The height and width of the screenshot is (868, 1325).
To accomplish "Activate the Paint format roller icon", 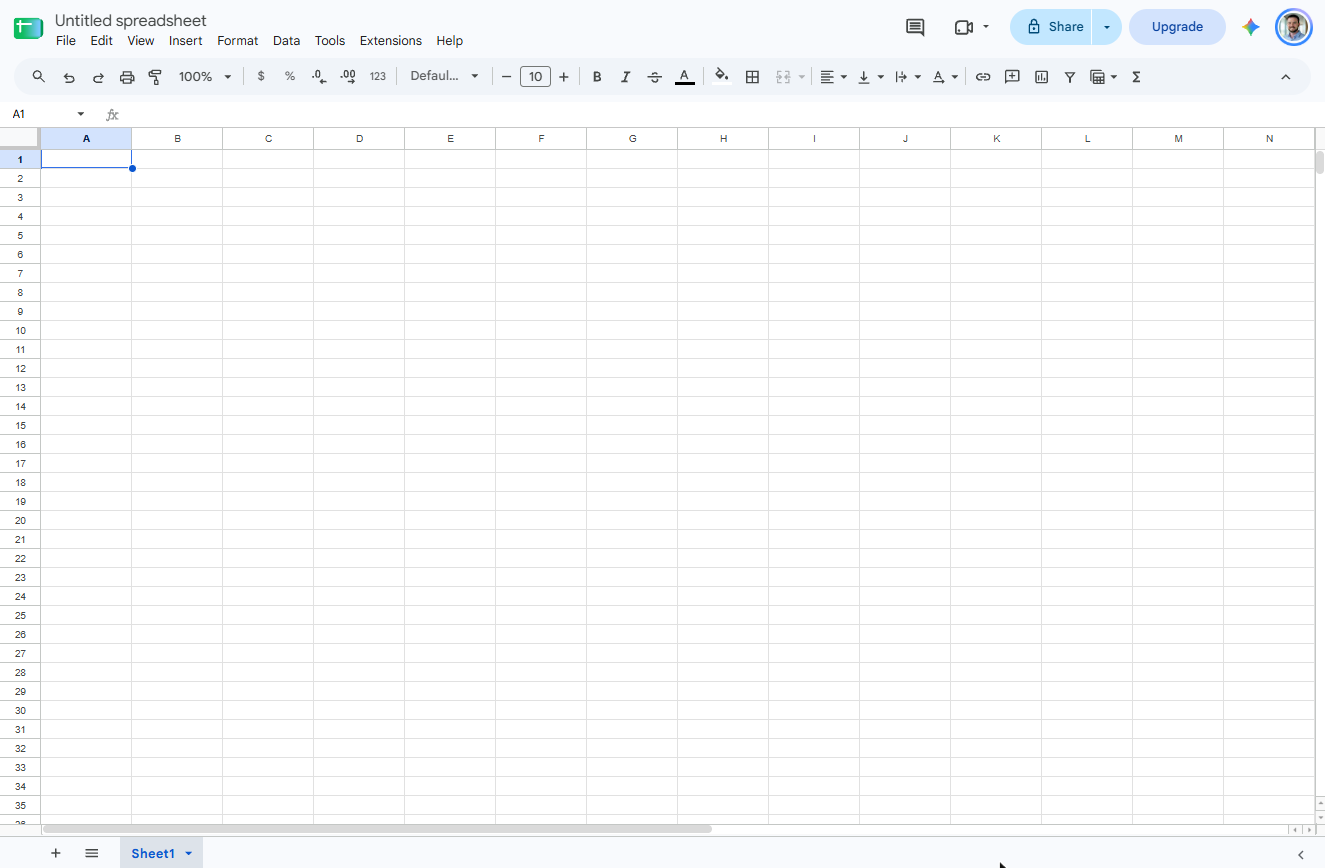I will click(155, 77).
